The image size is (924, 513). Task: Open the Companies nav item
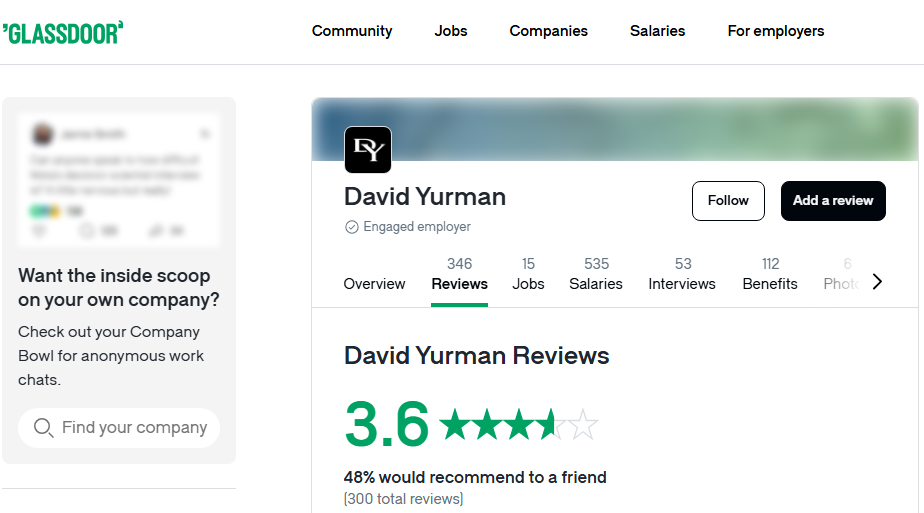(x=548, y=31)
